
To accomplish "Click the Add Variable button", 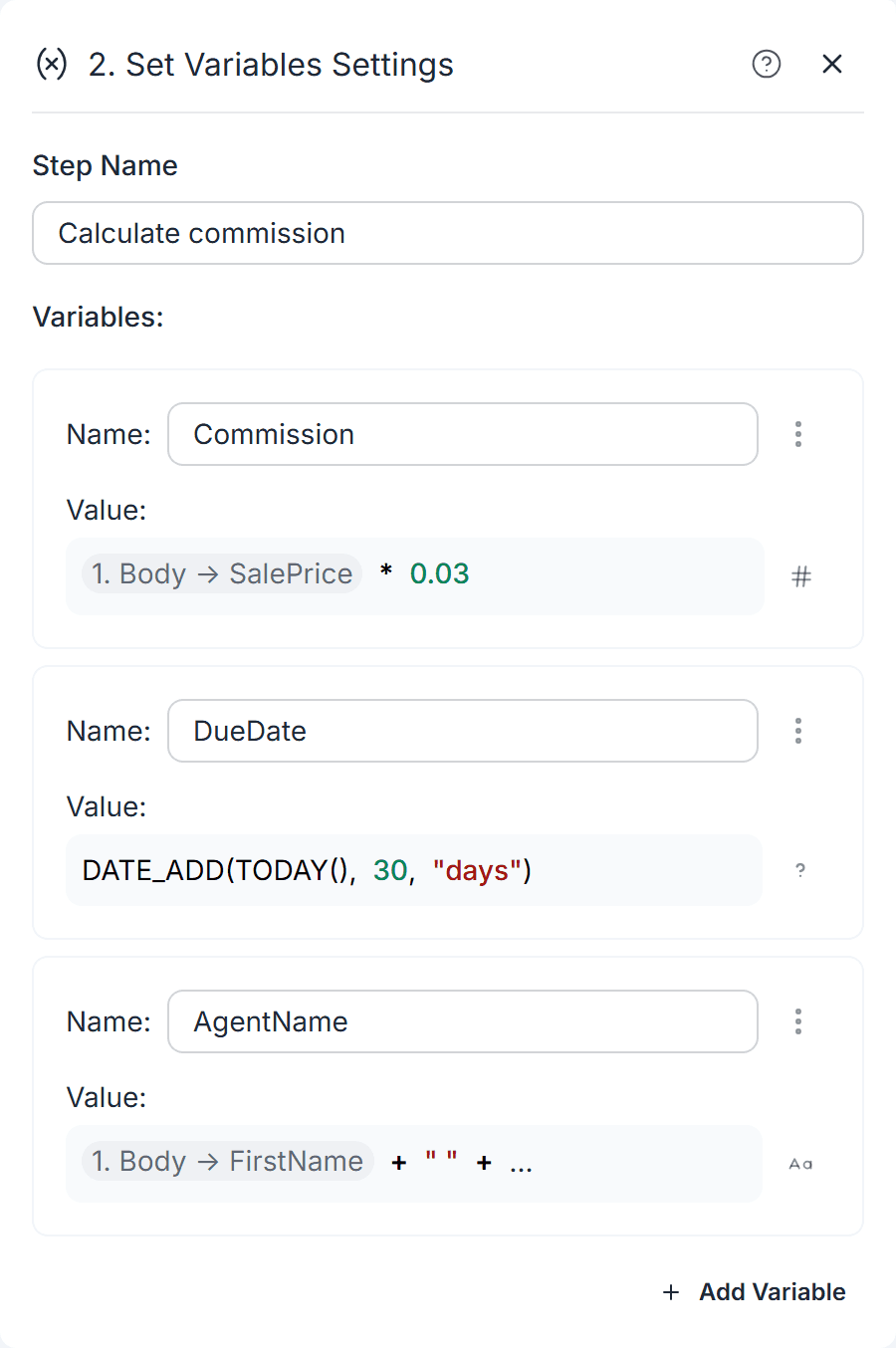I will 754,1292.
